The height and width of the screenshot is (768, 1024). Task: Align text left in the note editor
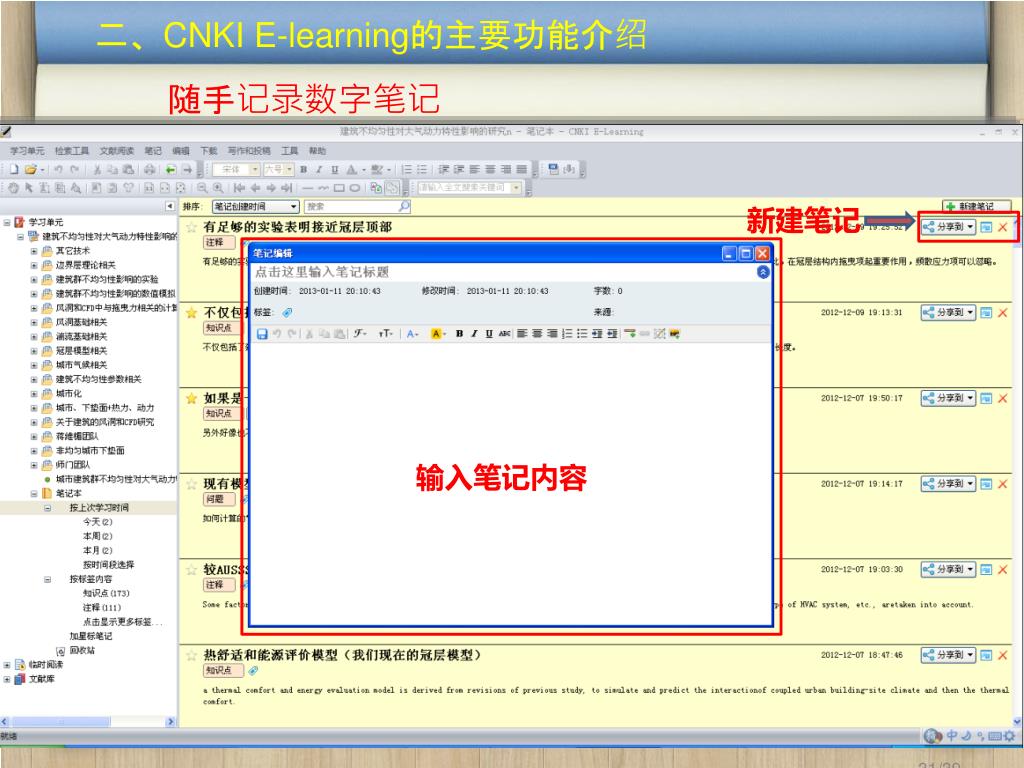[522, 334]
